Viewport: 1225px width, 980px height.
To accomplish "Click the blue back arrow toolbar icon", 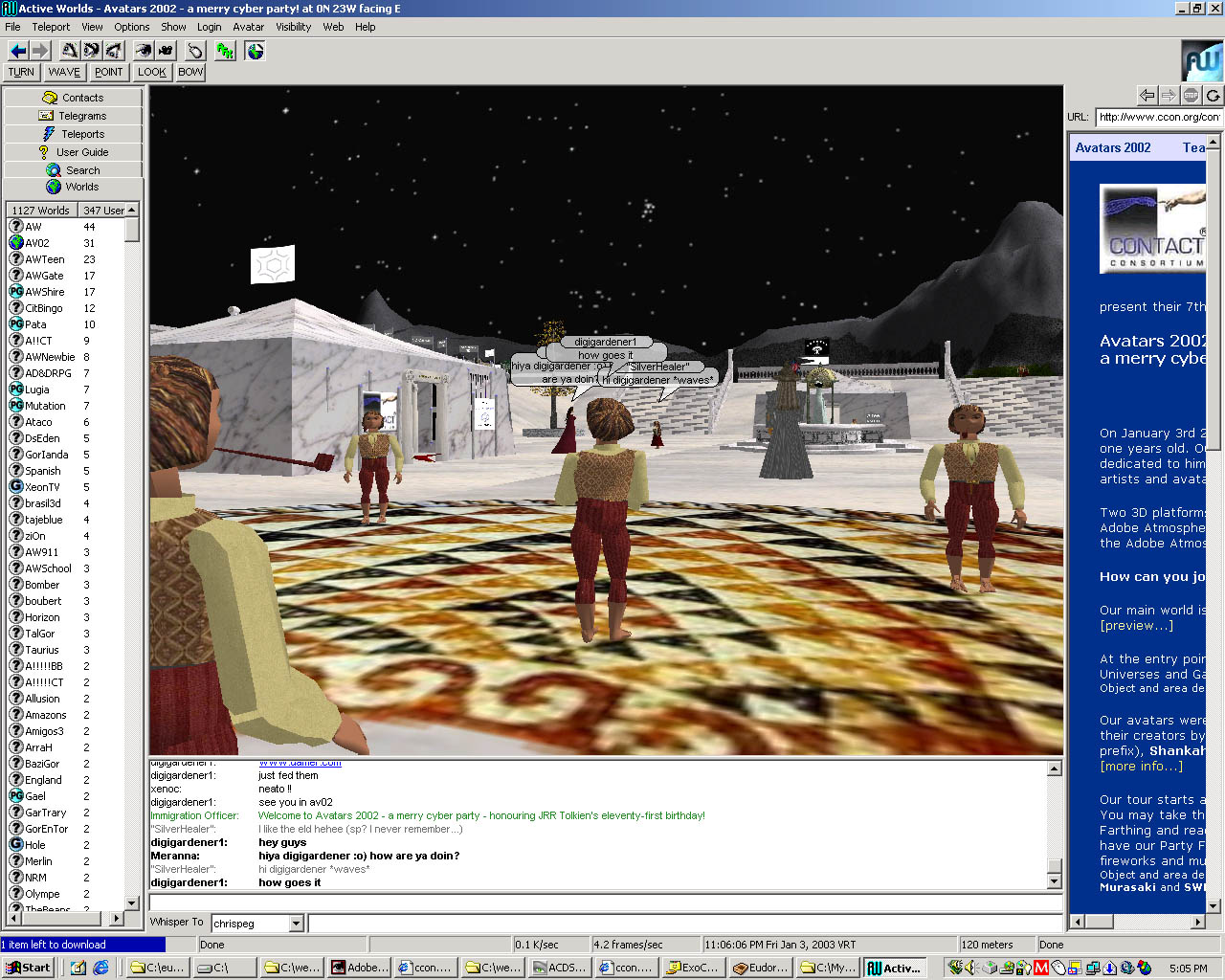I will tap(18, 51).
